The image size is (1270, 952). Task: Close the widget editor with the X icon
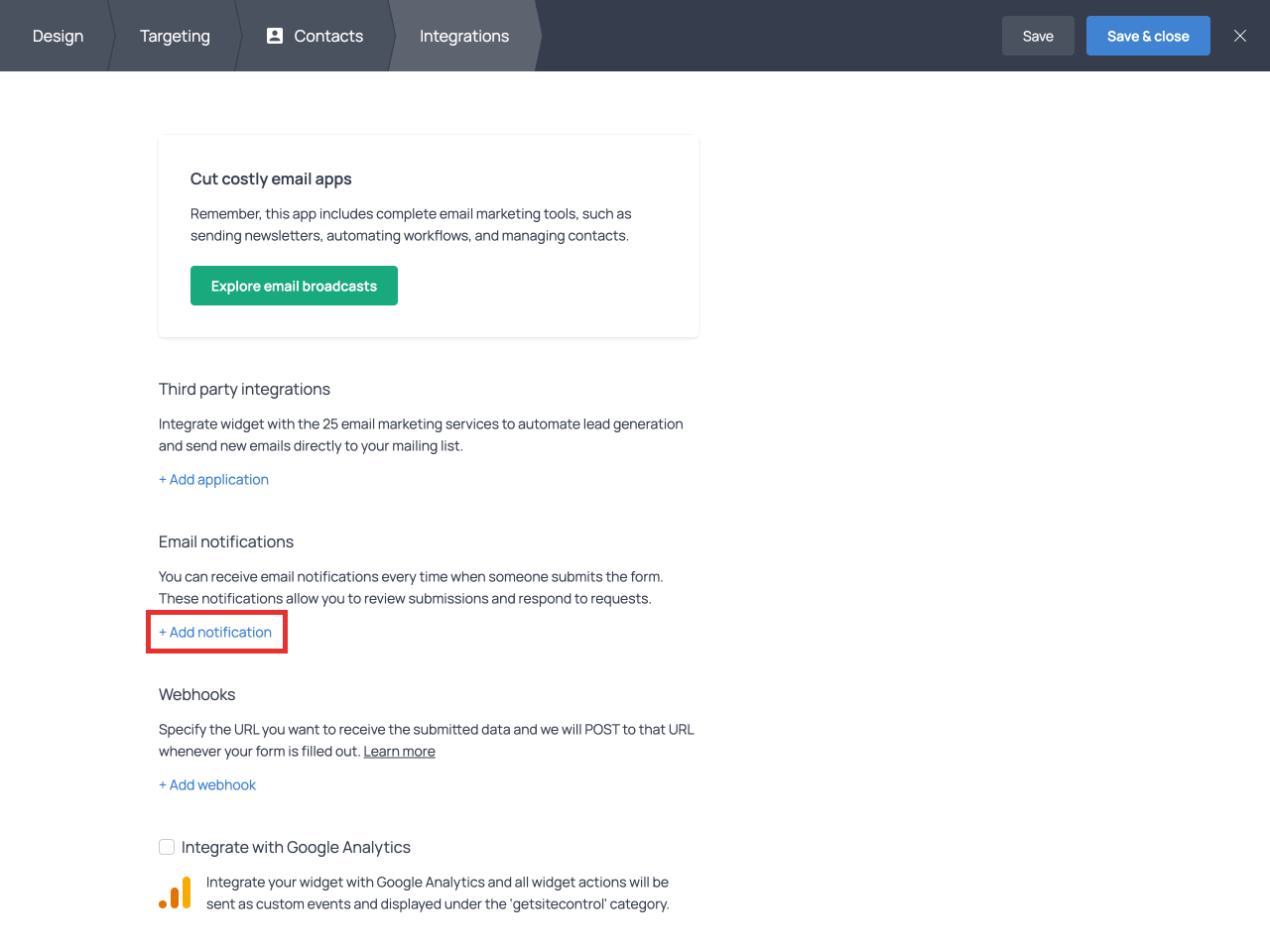tap(1239, 36)
